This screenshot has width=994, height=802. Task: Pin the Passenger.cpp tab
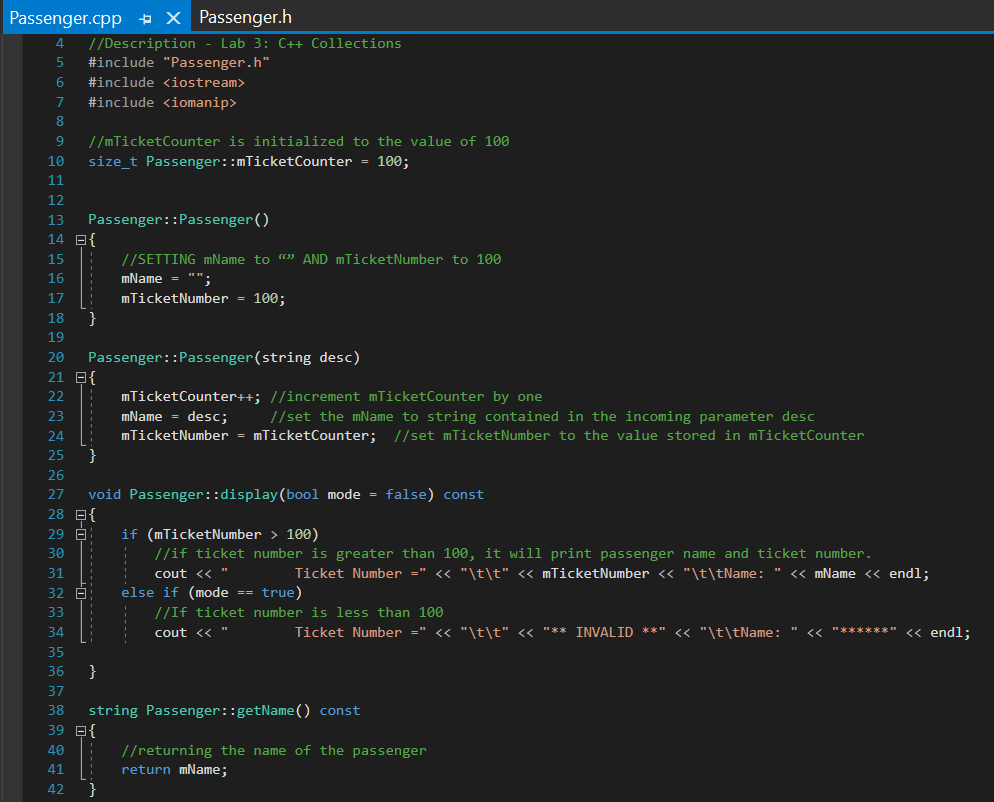tap(146, 18)
